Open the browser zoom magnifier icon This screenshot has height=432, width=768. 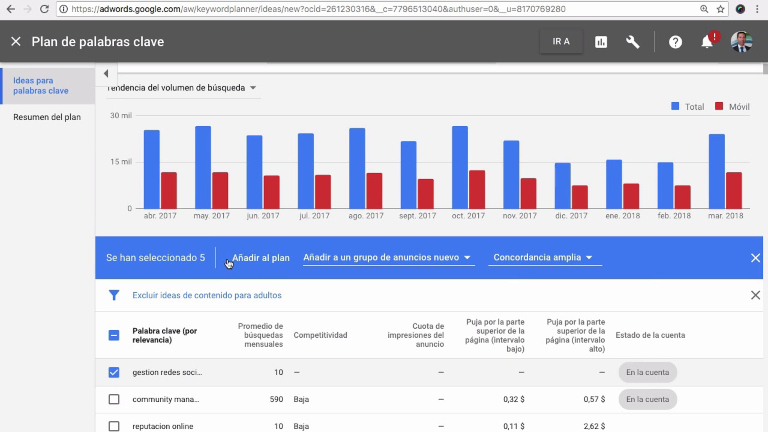(704, 9)
